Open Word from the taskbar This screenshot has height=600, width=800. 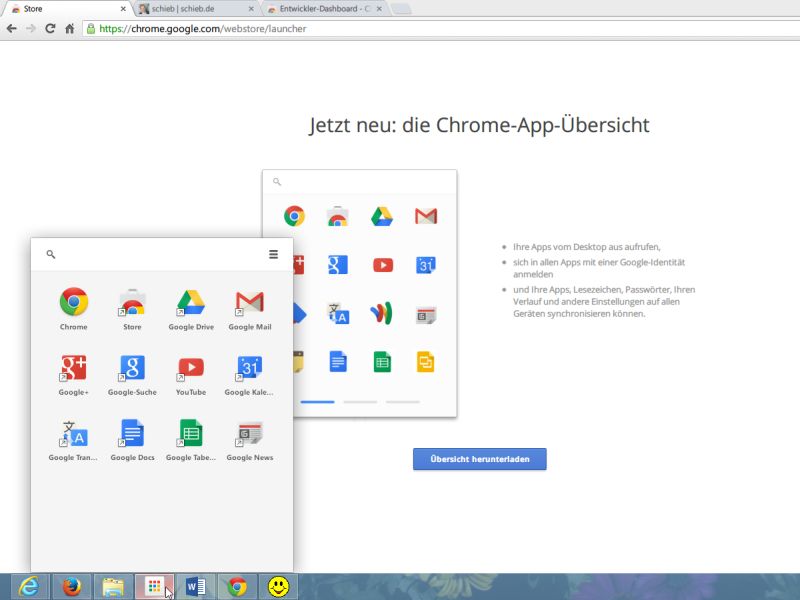point(195,587)
